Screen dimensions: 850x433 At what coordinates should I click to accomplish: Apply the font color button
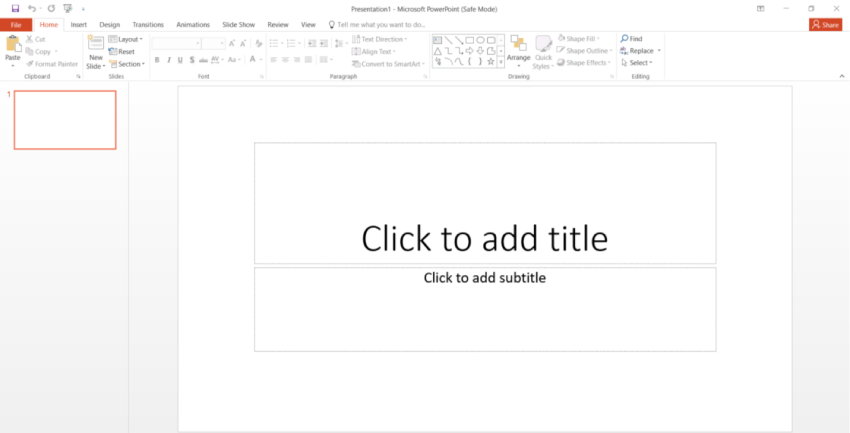pos(253,59)
